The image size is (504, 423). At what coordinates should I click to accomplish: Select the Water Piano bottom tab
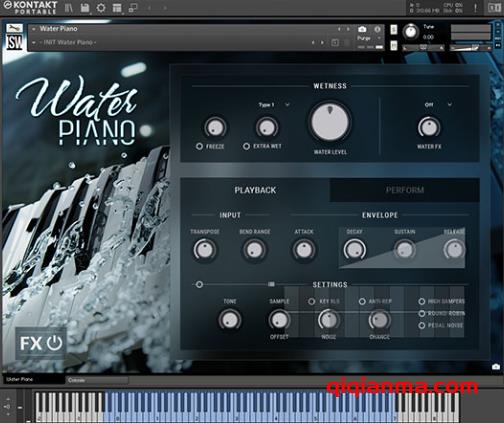(33, 380)
